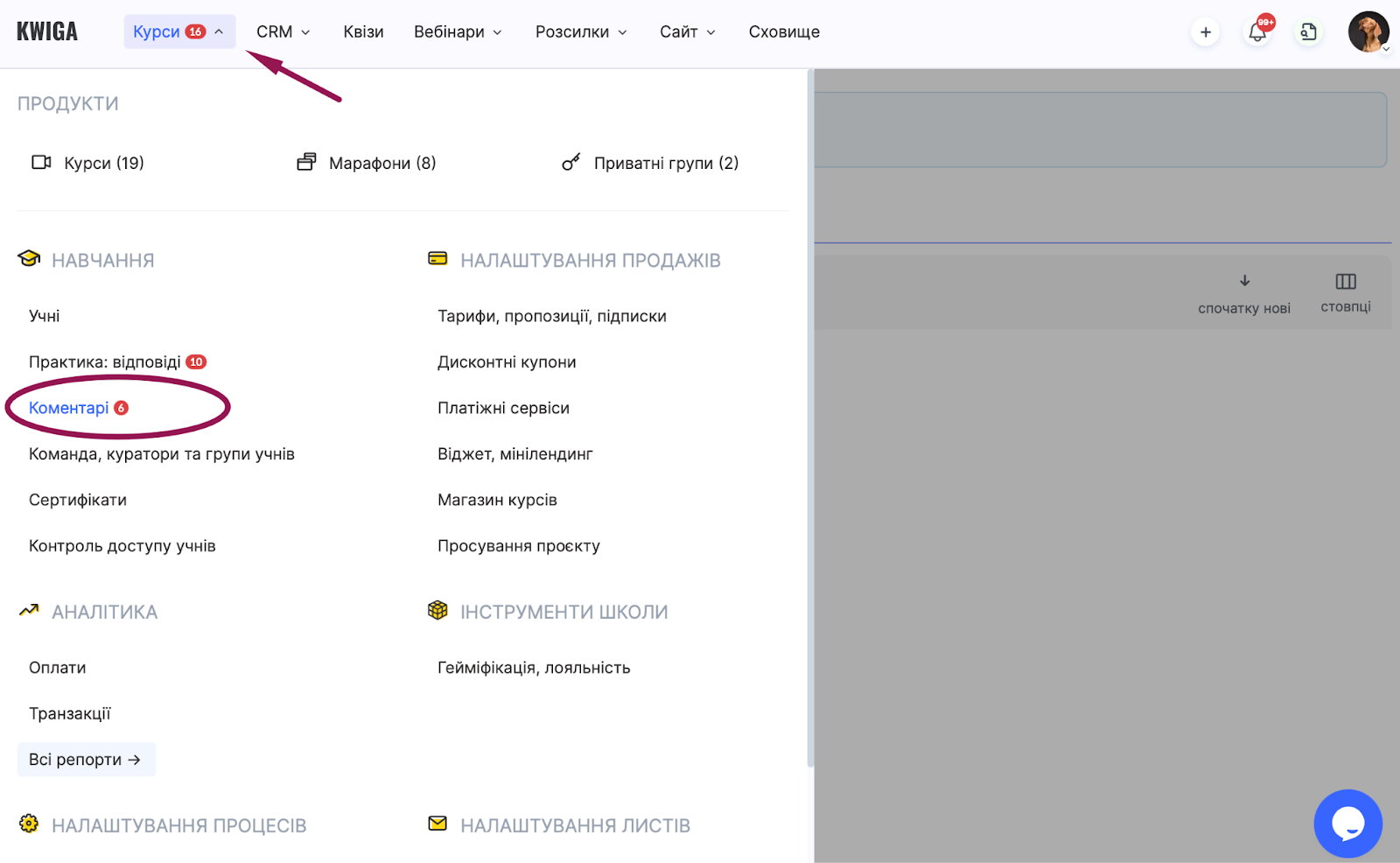Click the document search icon in header
Viewport: 1400px width, 863px height.
tap(1308, 32)
